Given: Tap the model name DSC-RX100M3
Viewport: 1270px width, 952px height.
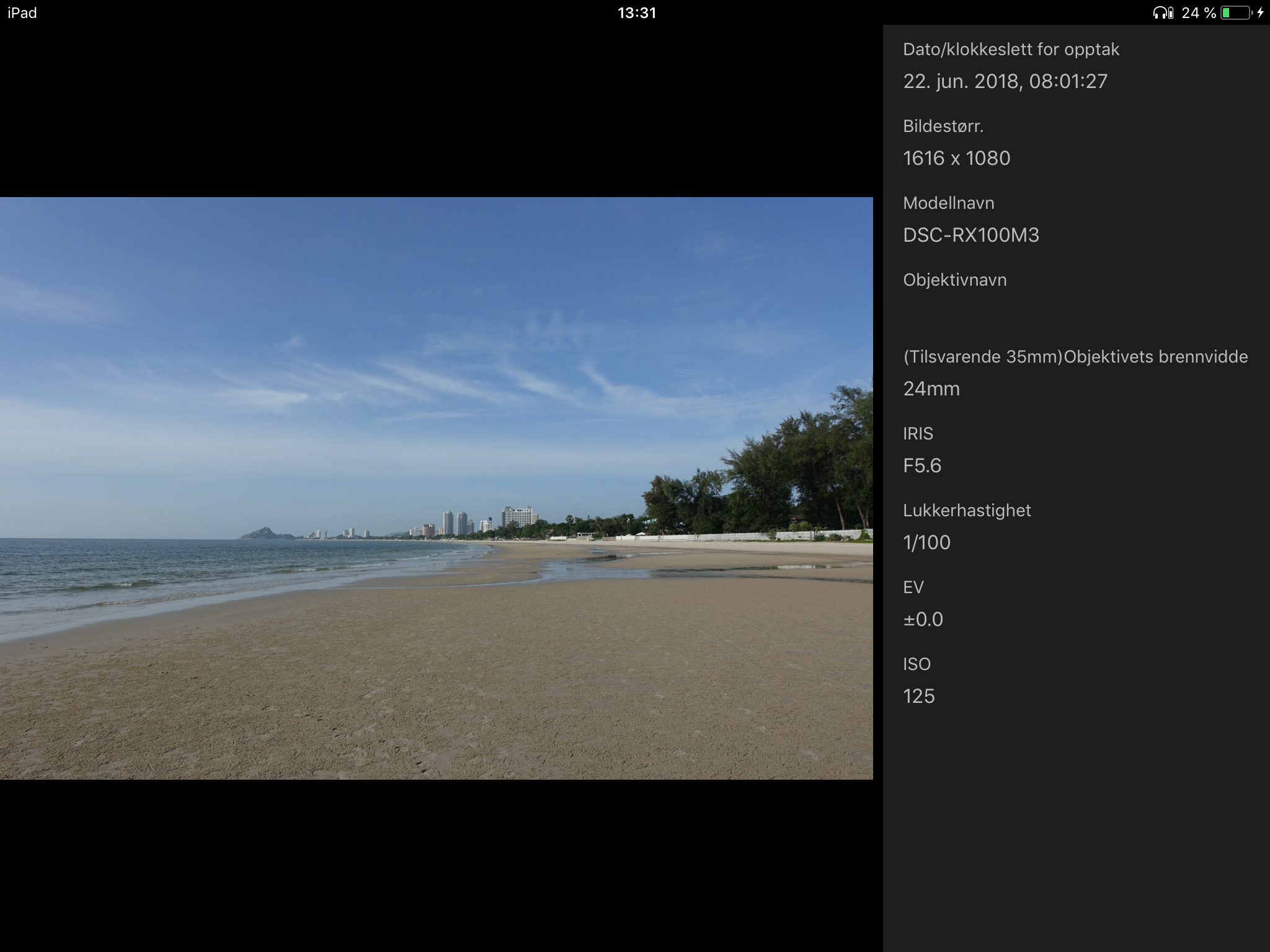Looking at the screenshot, I should pos(970,235).
